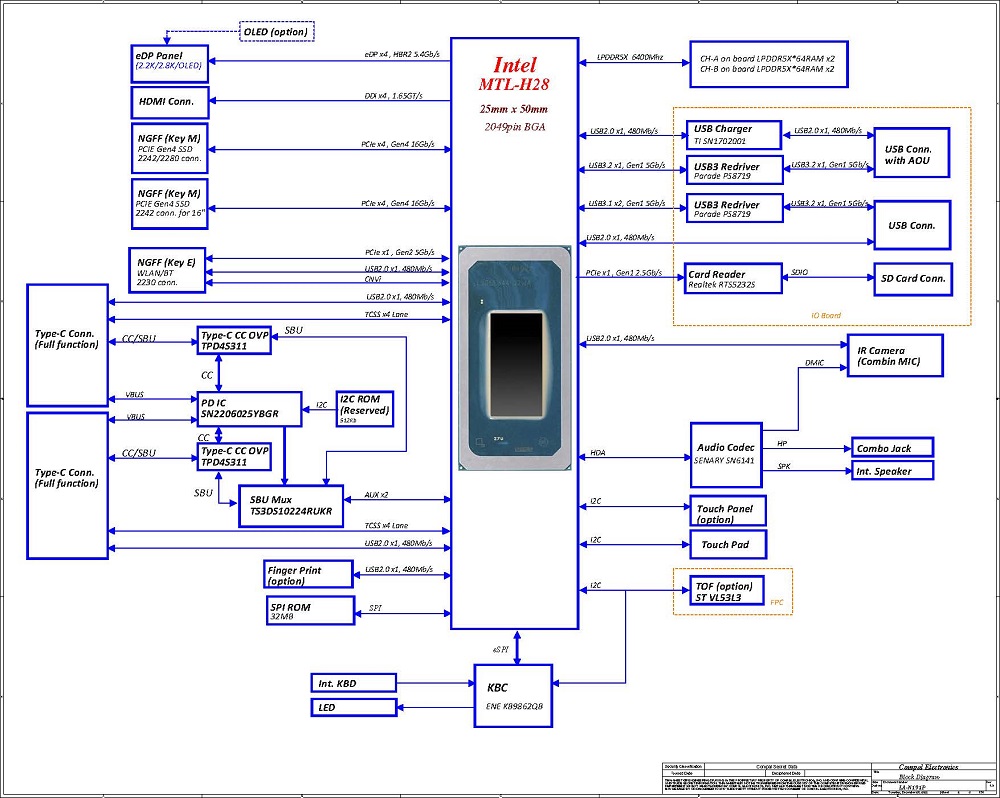
Task: Click the 'IR Camera (Combin MIC)' block
Action: 895,355
